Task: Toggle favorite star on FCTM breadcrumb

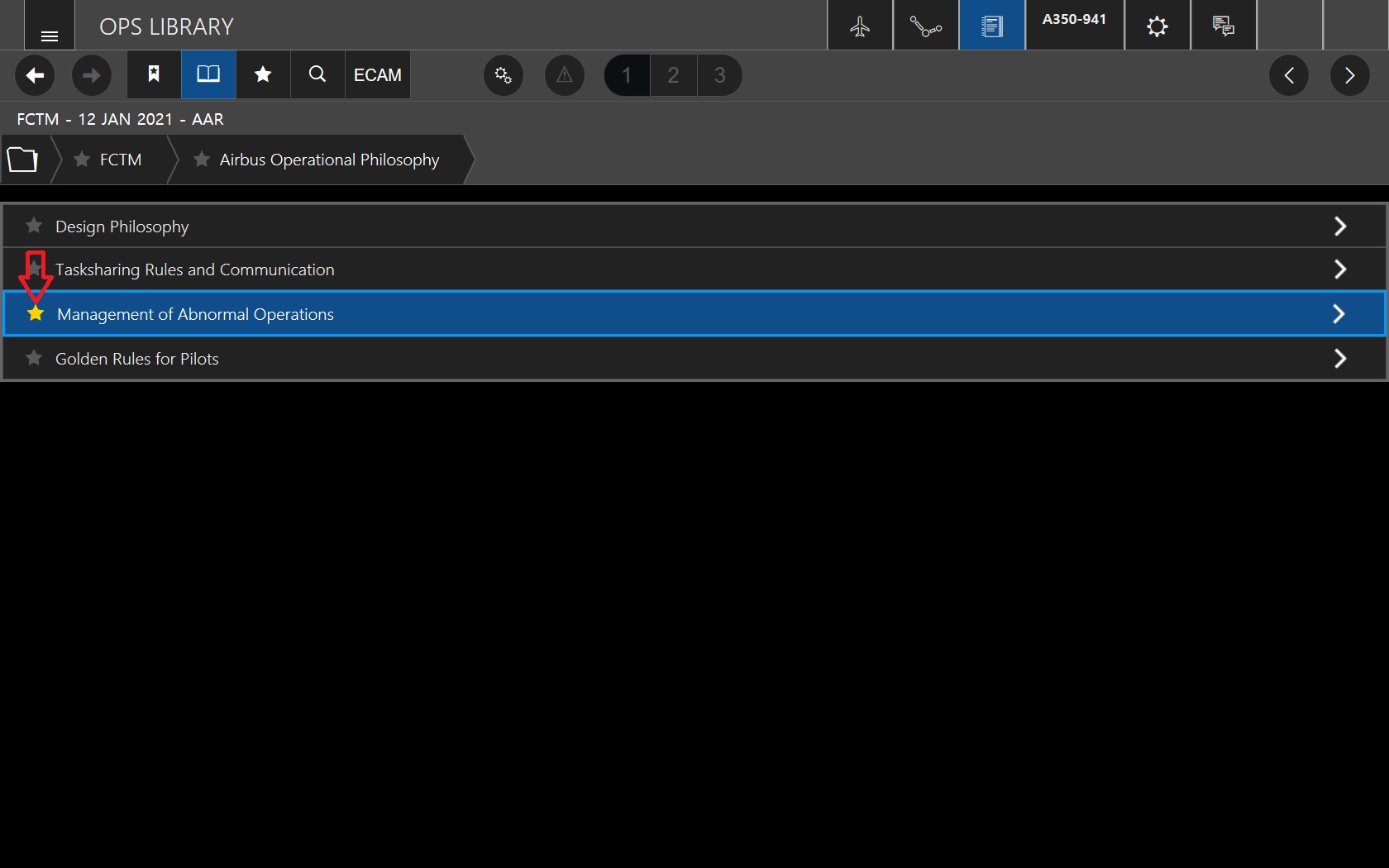Action: tap(82, 159)
